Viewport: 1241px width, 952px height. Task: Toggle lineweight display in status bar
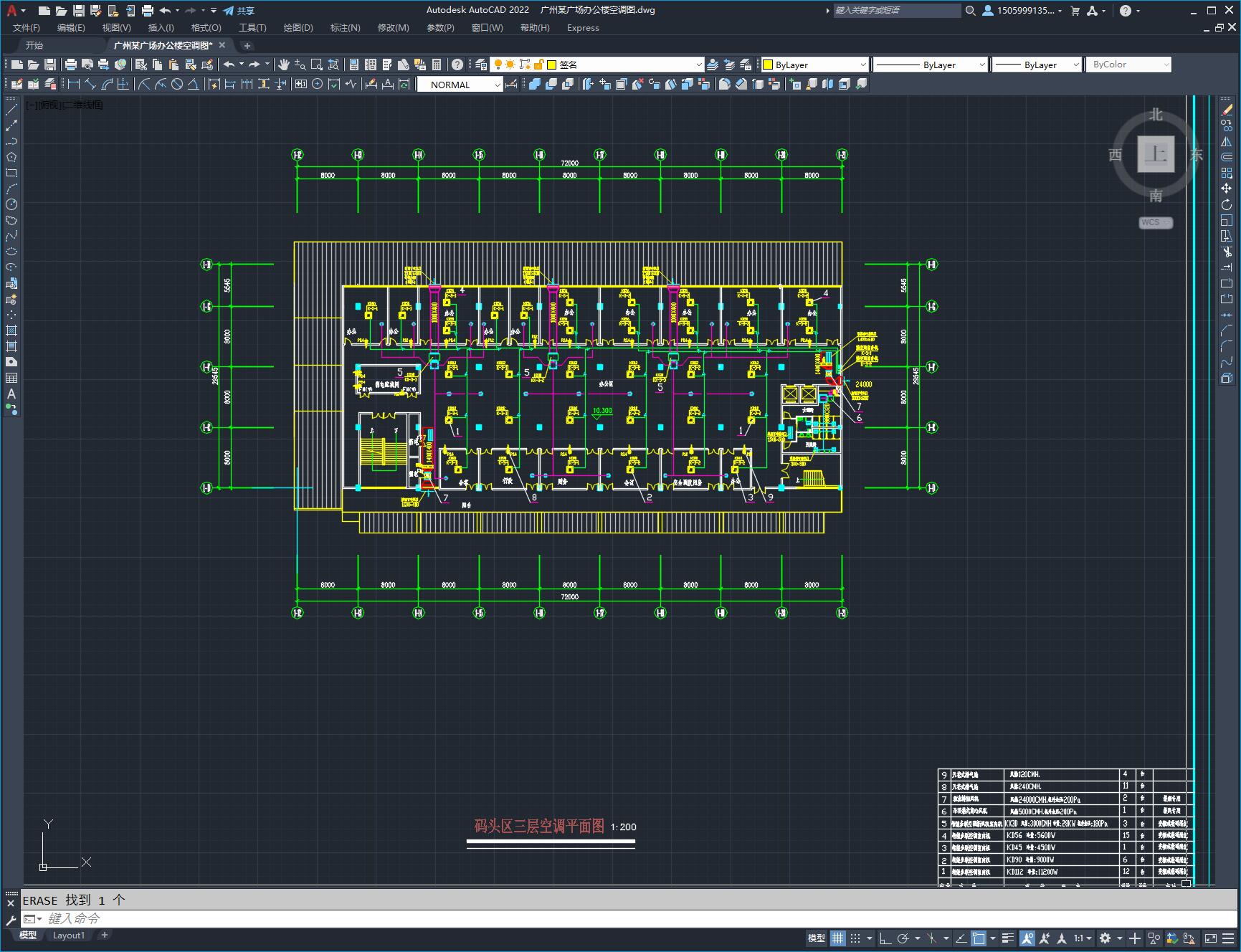click(x=1008, y=938)
